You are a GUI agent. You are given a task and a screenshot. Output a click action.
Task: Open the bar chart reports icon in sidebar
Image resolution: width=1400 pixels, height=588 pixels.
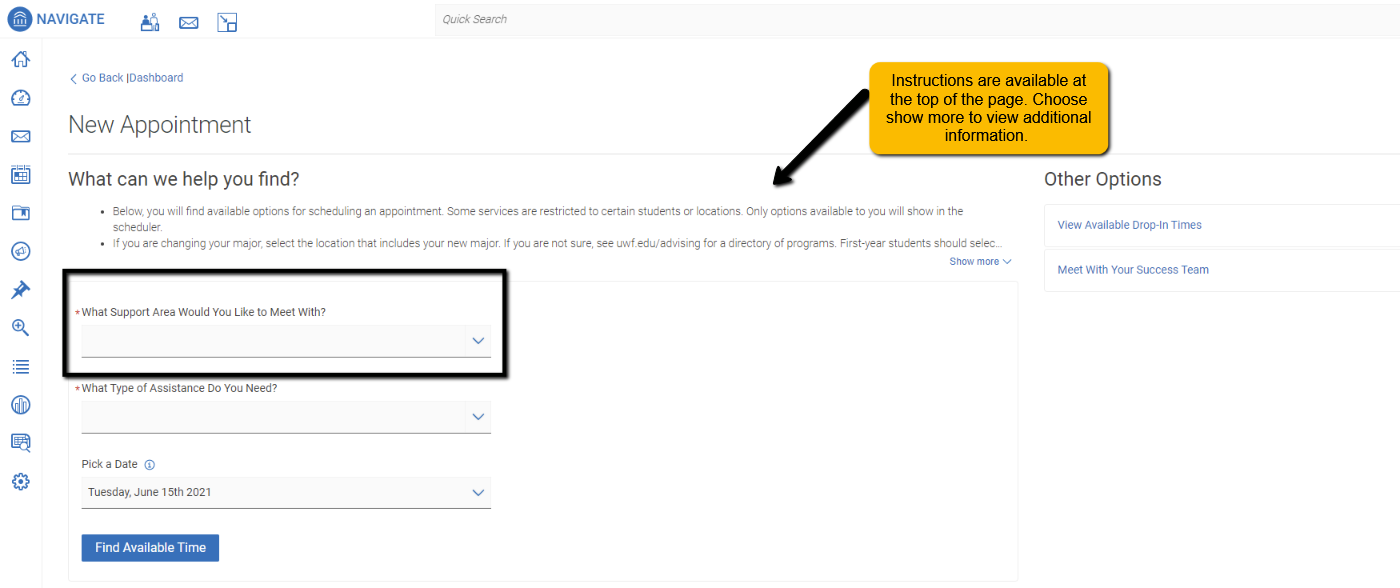coord(20,405)
